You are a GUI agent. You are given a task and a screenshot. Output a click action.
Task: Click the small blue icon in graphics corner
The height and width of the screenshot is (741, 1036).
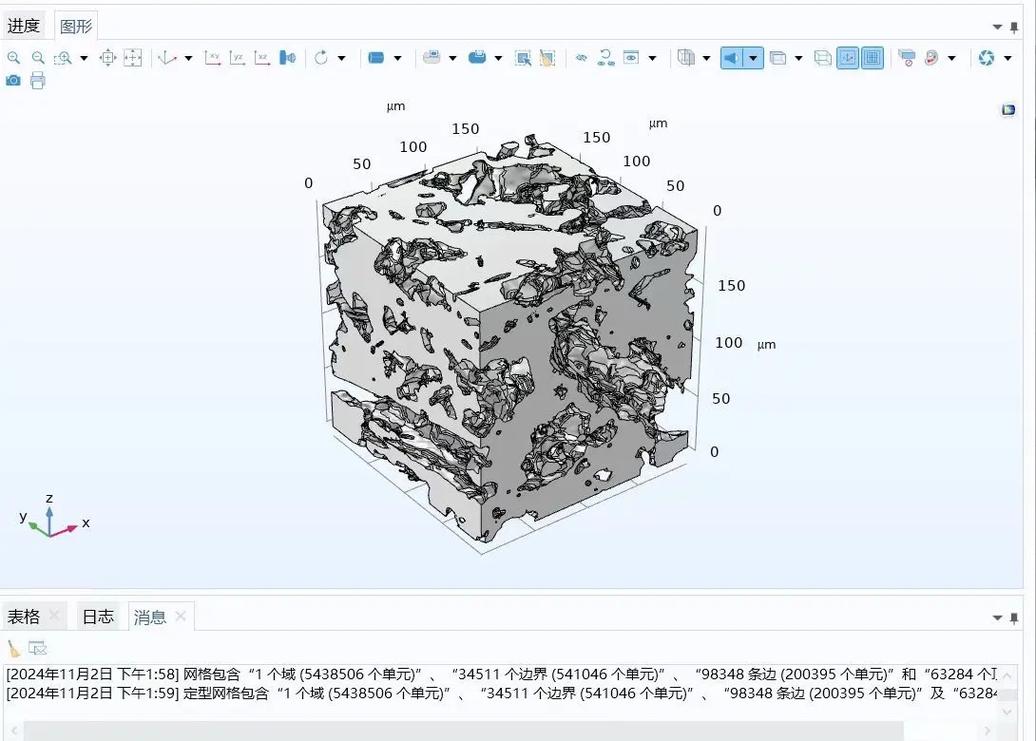tap(1008, 110)
